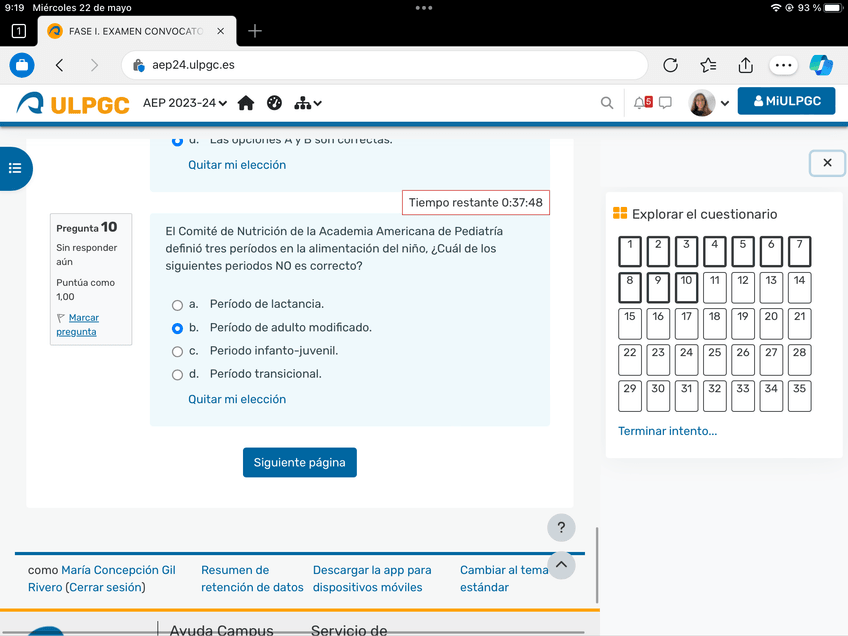
Task: Click the browser reload icon
Action: click(x=670, y=65)
